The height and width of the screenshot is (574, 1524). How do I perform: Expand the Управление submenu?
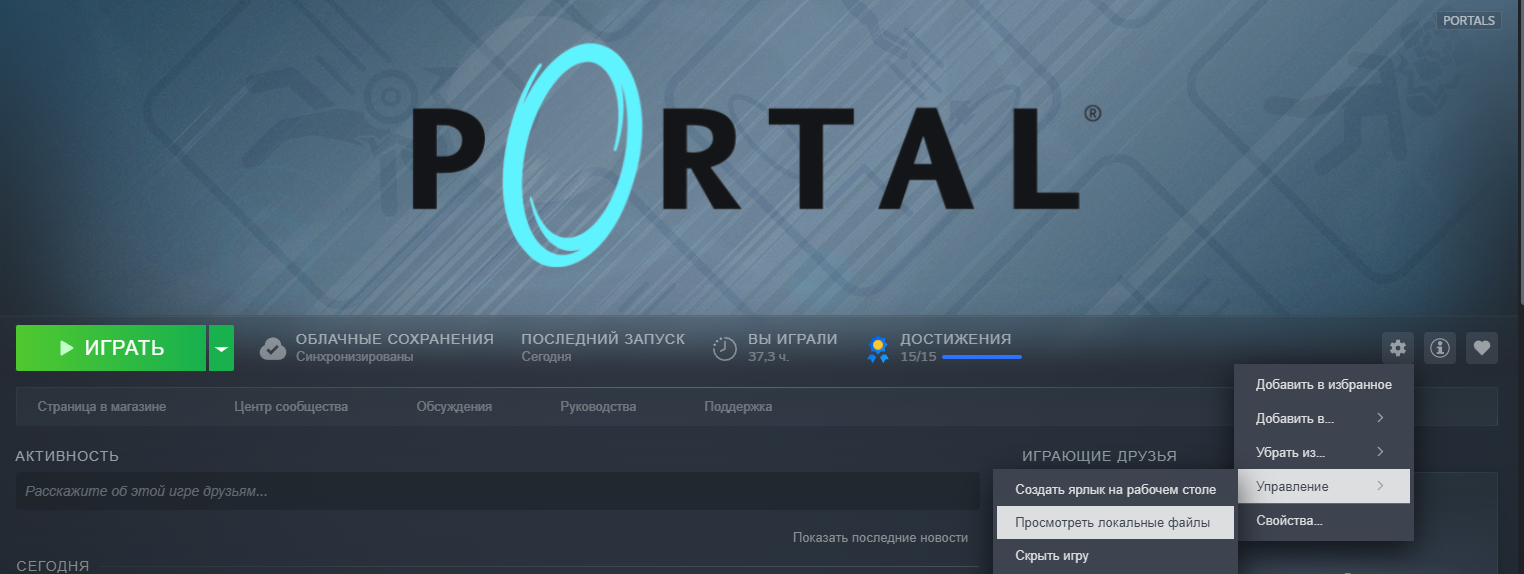pos(1324,486)
